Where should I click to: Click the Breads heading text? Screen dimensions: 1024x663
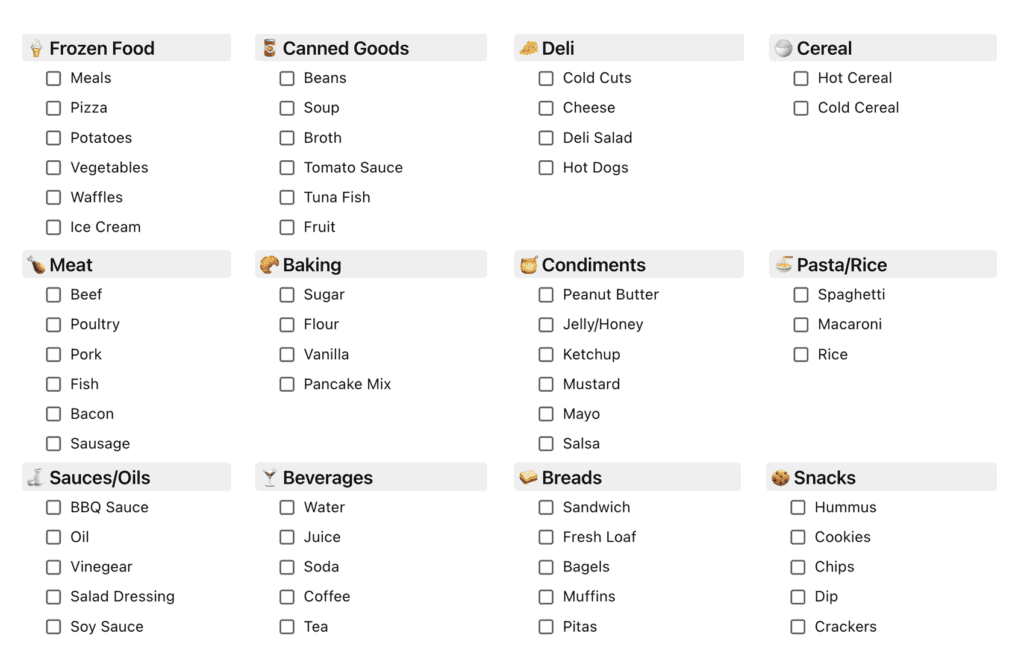coord(571,477)
